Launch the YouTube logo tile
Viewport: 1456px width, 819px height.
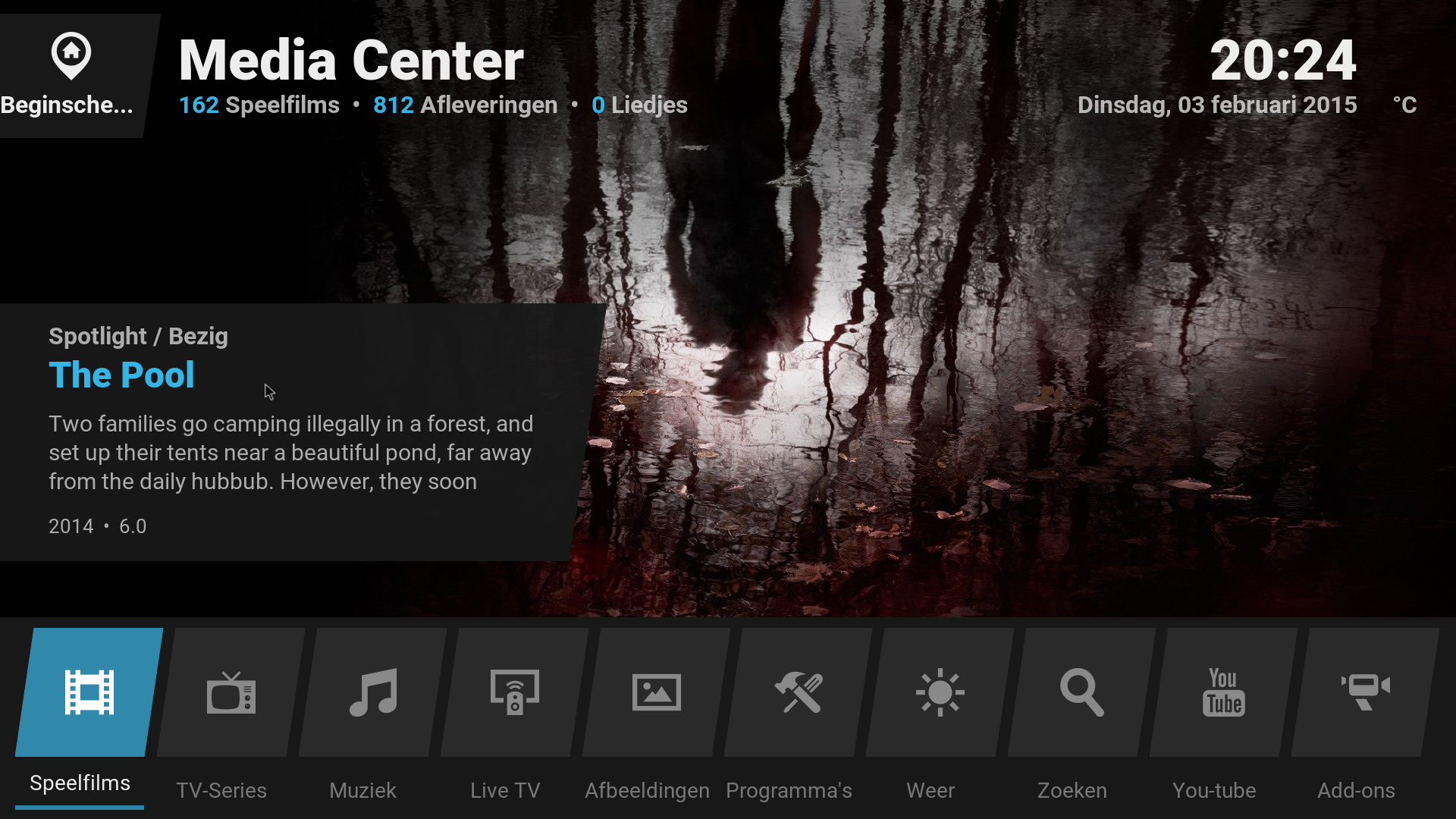click(1223, 692)
